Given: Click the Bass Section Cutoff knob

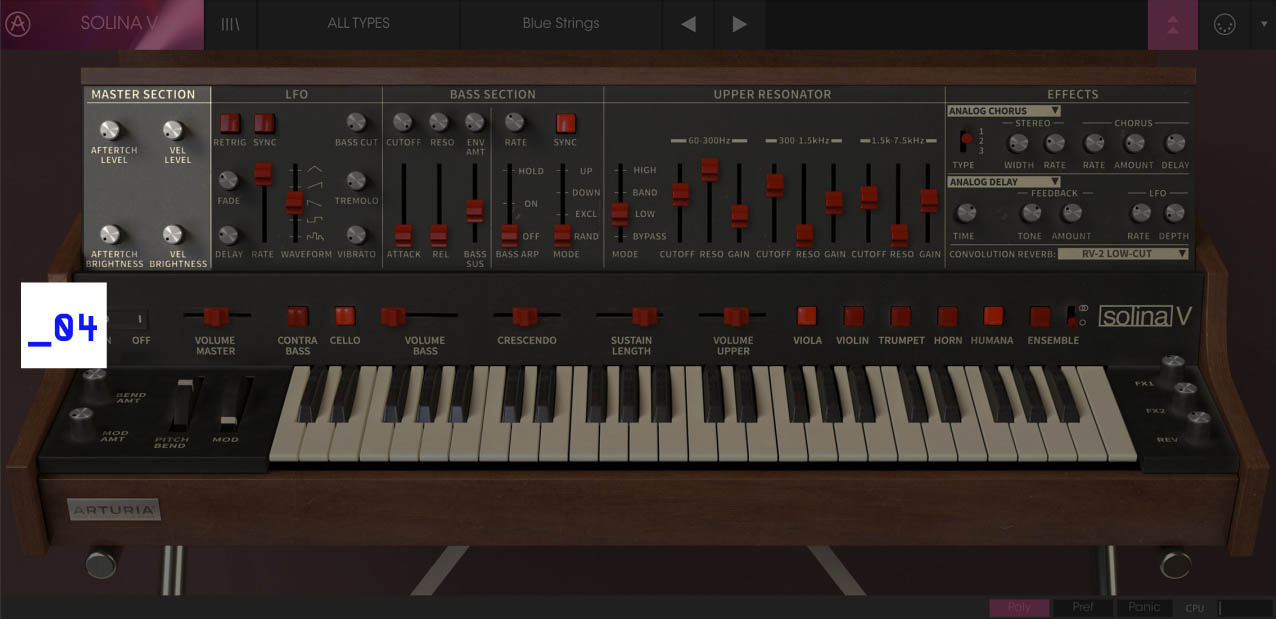Looking at the screenshot, I should pos(403,122).
